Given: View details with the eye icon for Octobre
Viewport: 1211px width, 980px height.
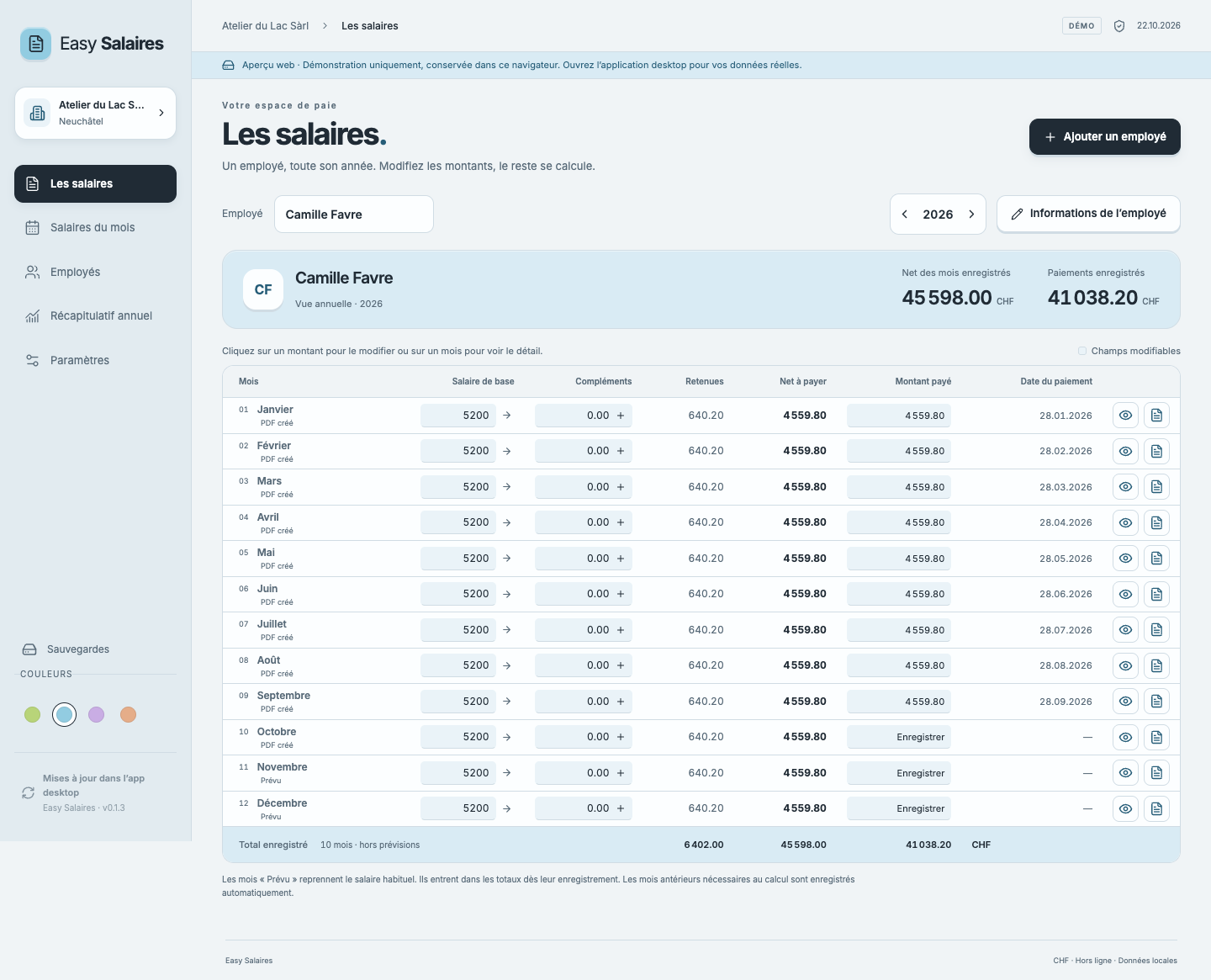Looking at the screenshot, I should pyautogui.click(x=1125, y=737).
